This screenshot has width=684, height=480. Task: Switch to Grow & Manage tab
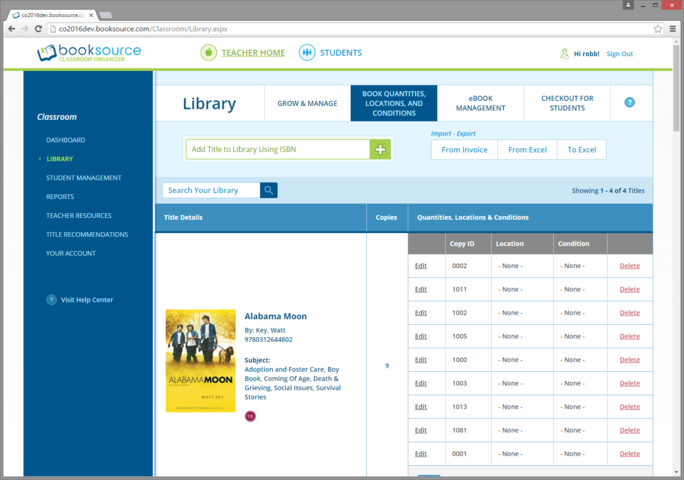(307, 103)
